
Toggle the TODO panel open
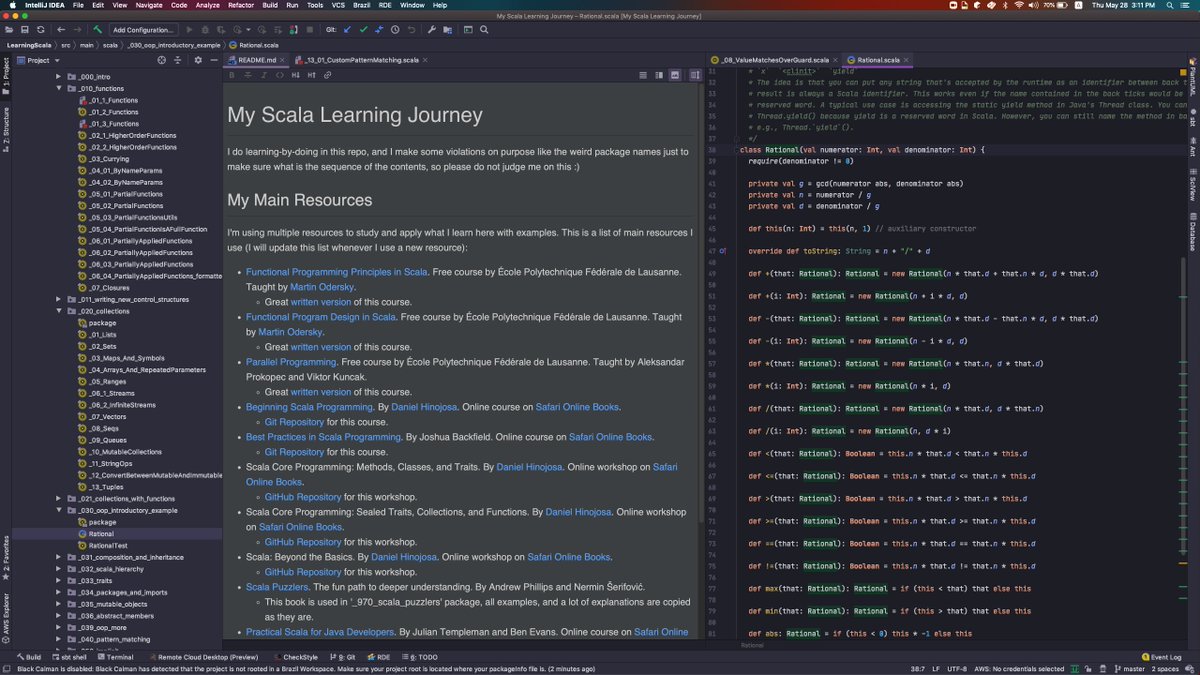point(425,657)
